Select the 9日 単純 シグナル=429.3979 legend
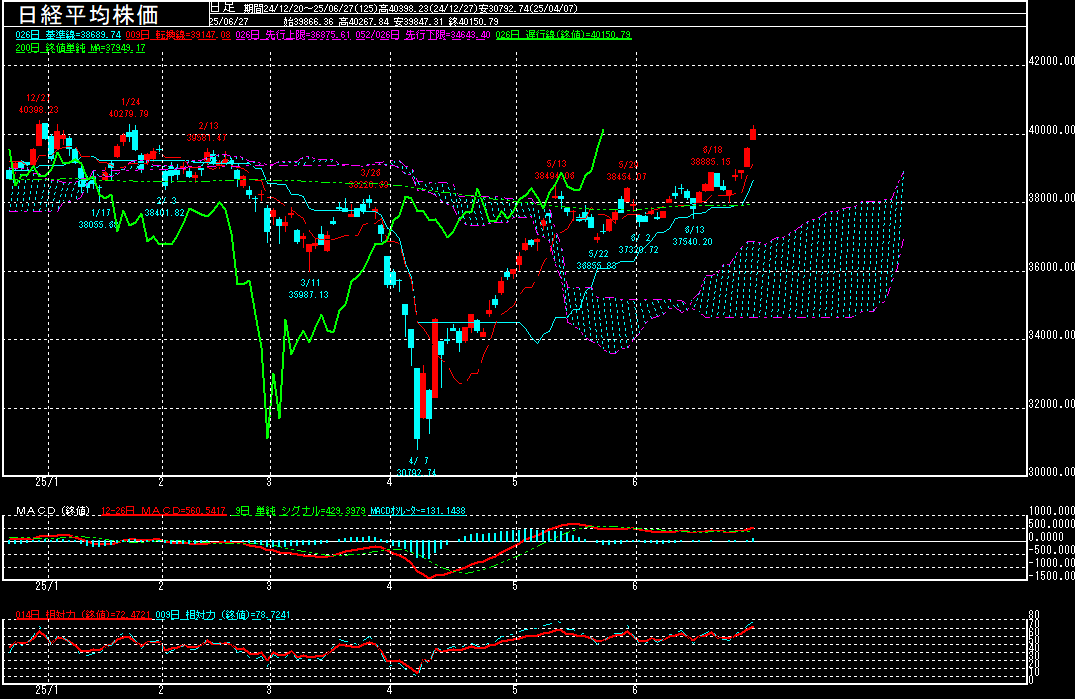This screenshot has width=1076, height=699. 300,511
